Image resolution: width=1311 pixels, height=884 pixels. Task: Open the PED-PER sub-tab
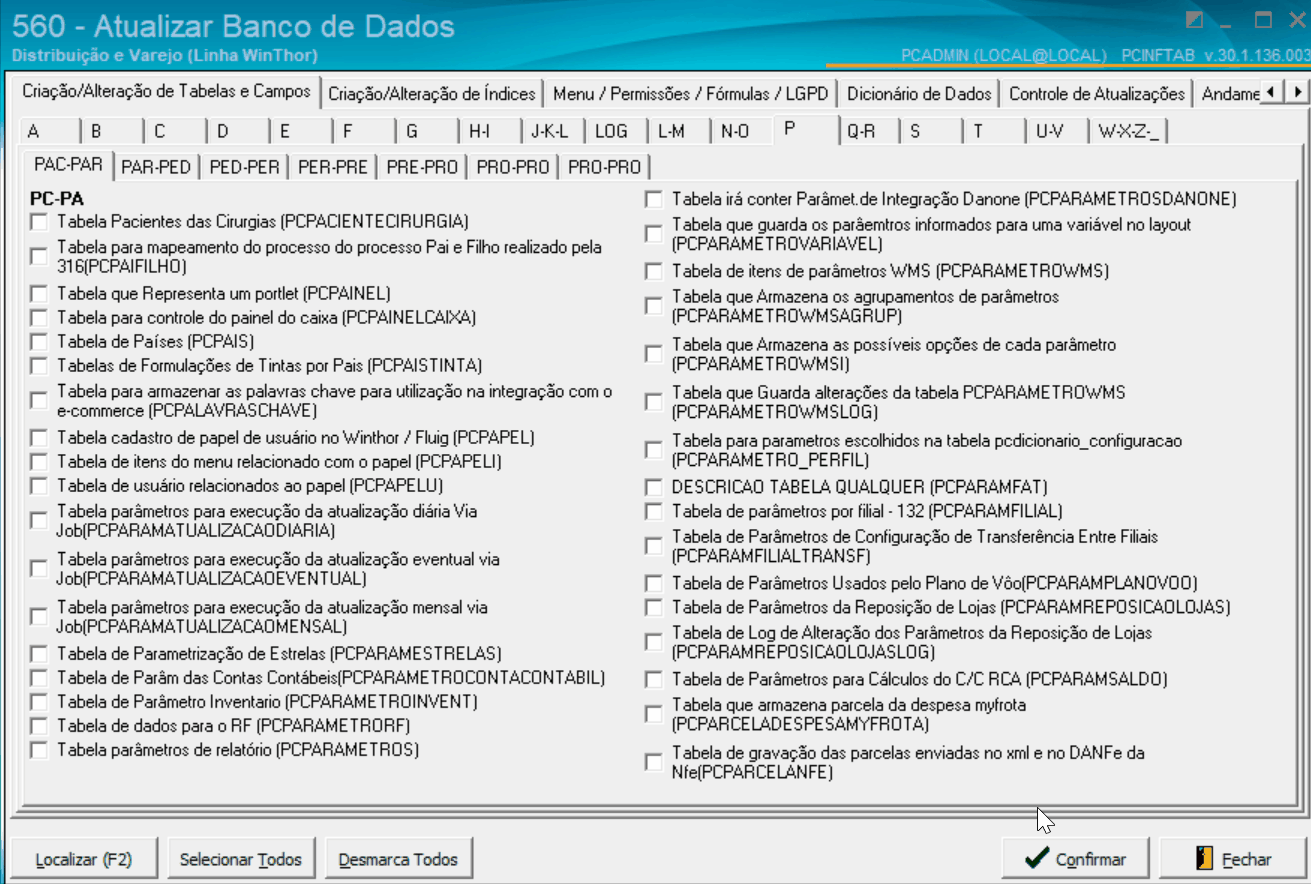(x=244, y=167)
